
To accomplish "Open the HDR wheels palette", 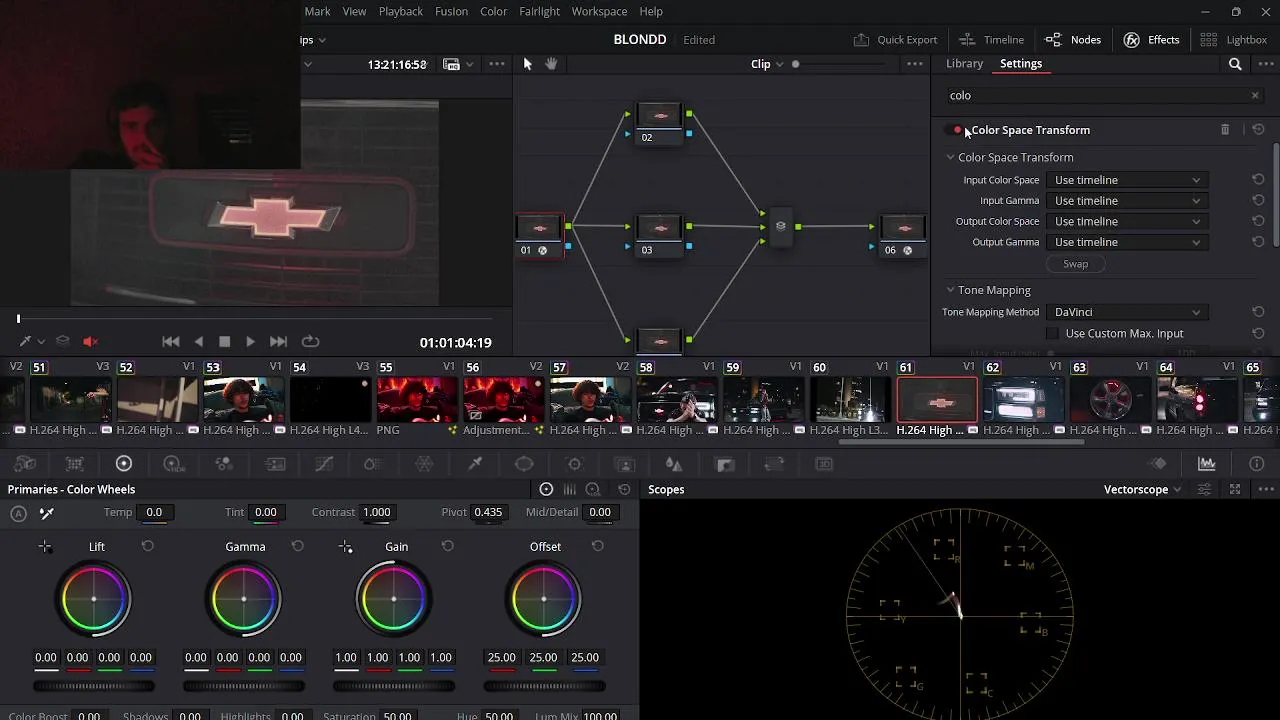I will point(174,464).
